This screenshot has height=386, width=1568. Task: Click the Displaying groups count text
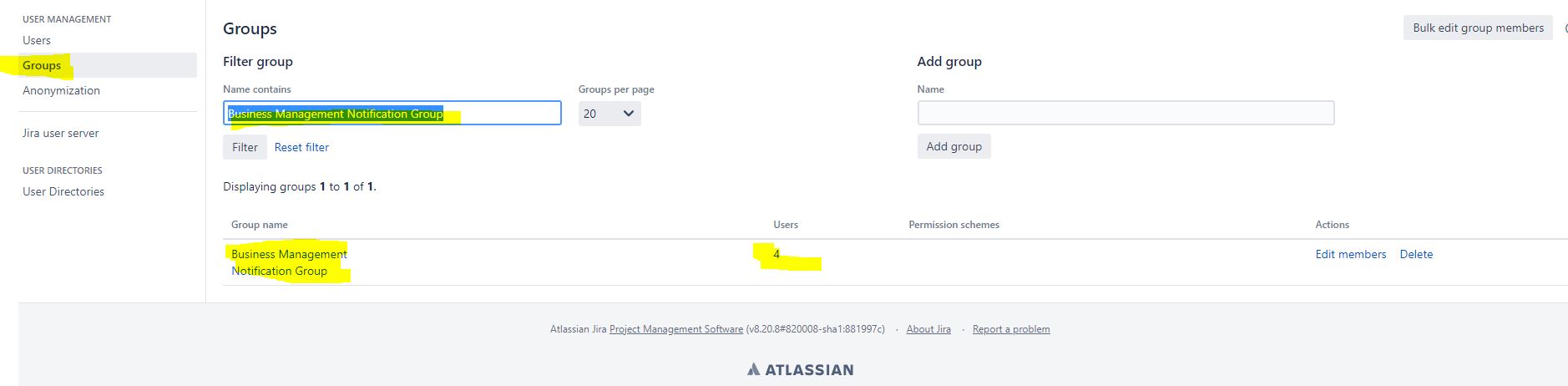300,186
